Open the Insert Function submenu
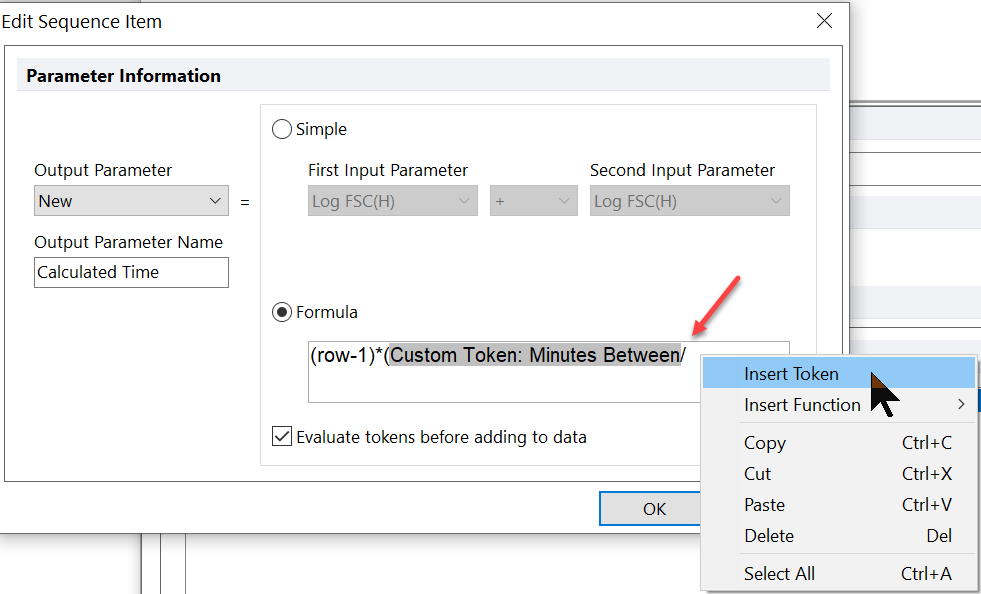 tap(802, 405)
